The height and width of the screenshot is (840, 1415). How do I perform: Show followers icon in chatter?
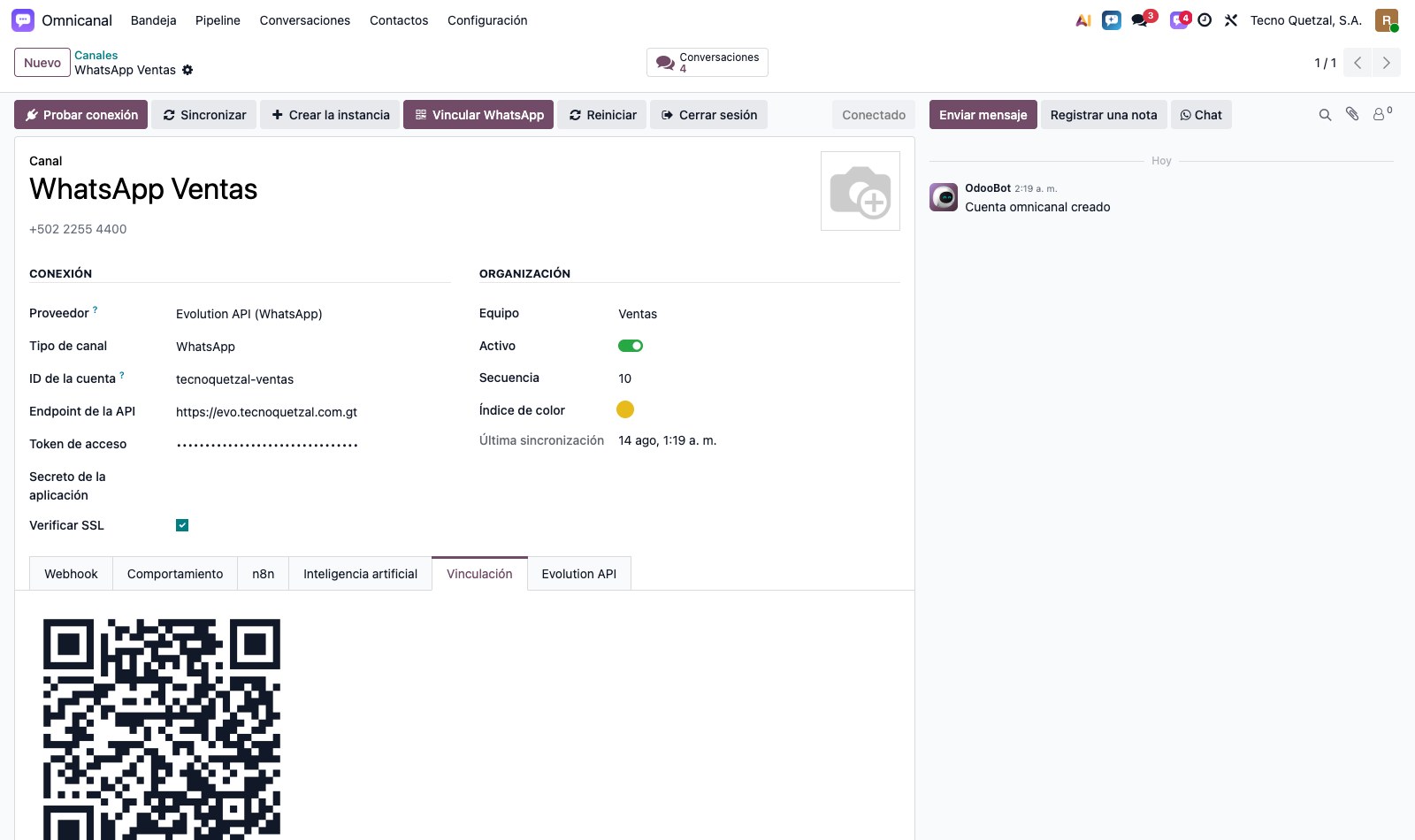click(1381, 114)
